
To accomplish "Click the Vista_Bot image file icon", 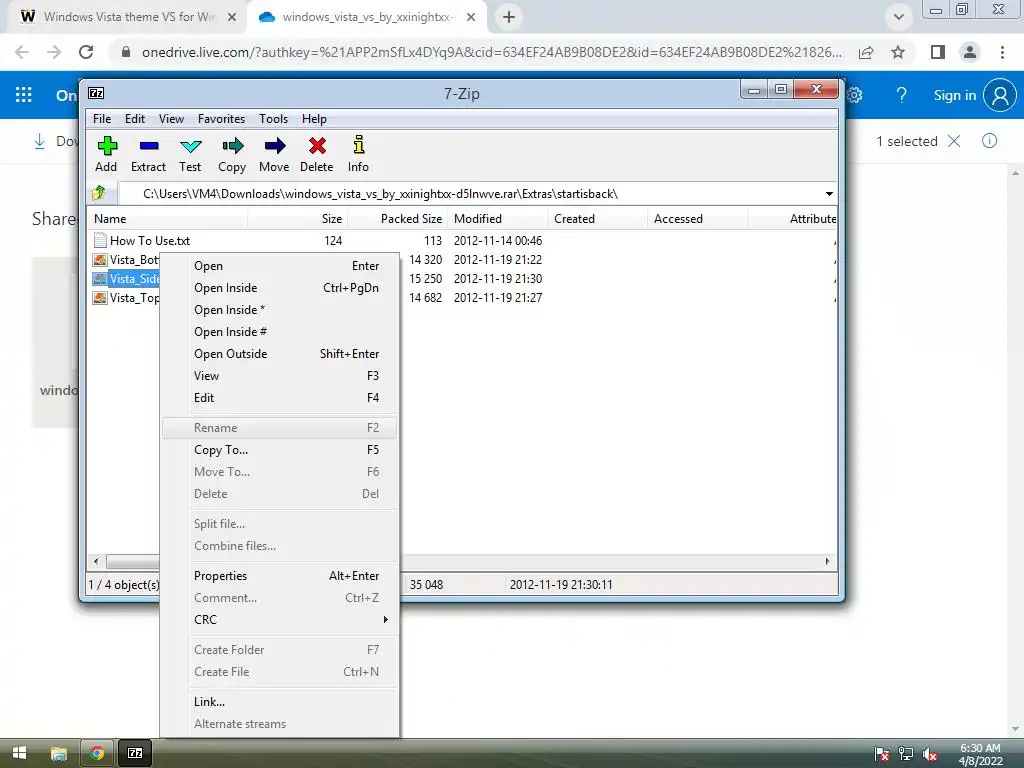I will [x=100, y=260].
